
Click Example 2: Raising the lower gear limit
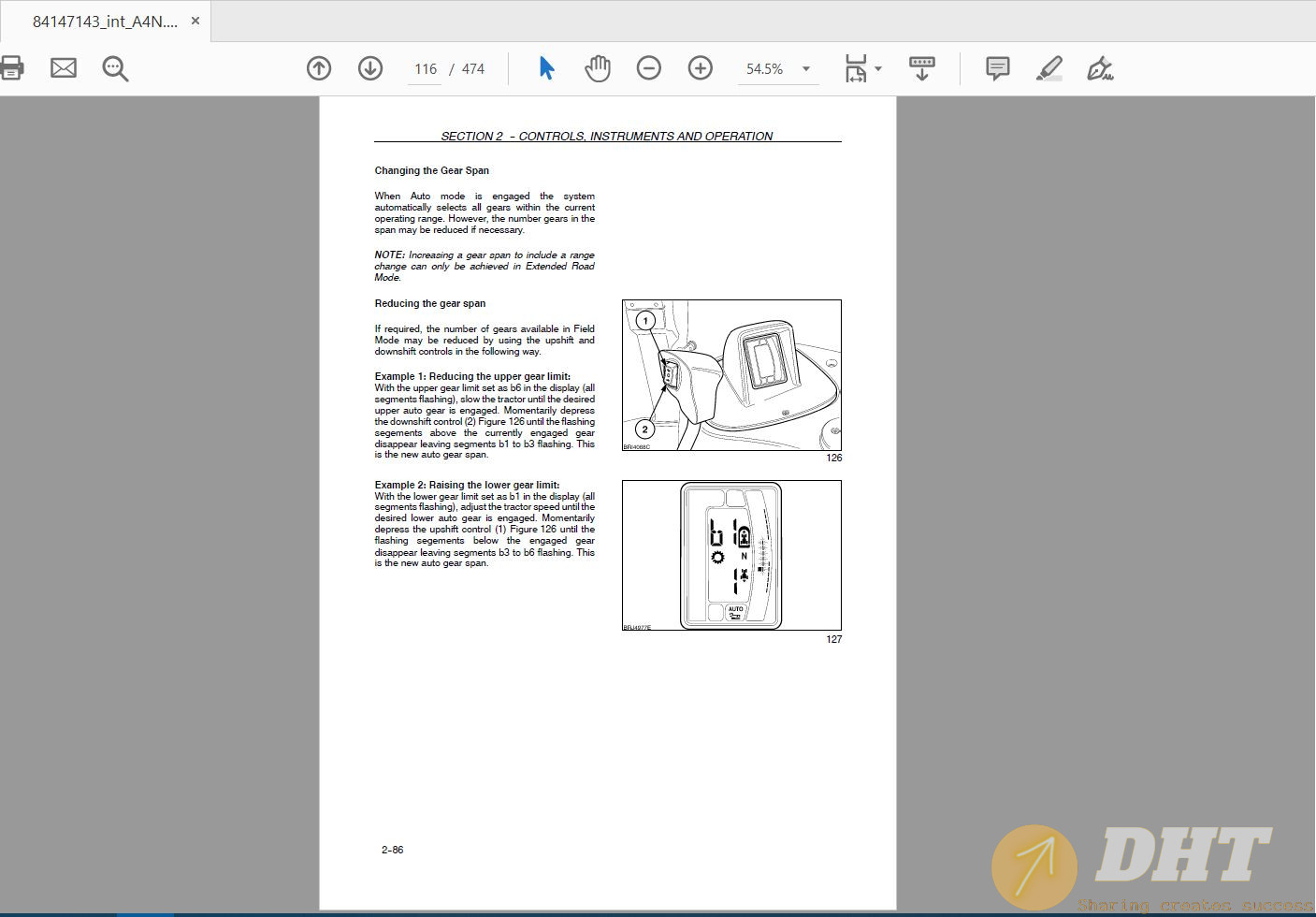tap(467, 485)
